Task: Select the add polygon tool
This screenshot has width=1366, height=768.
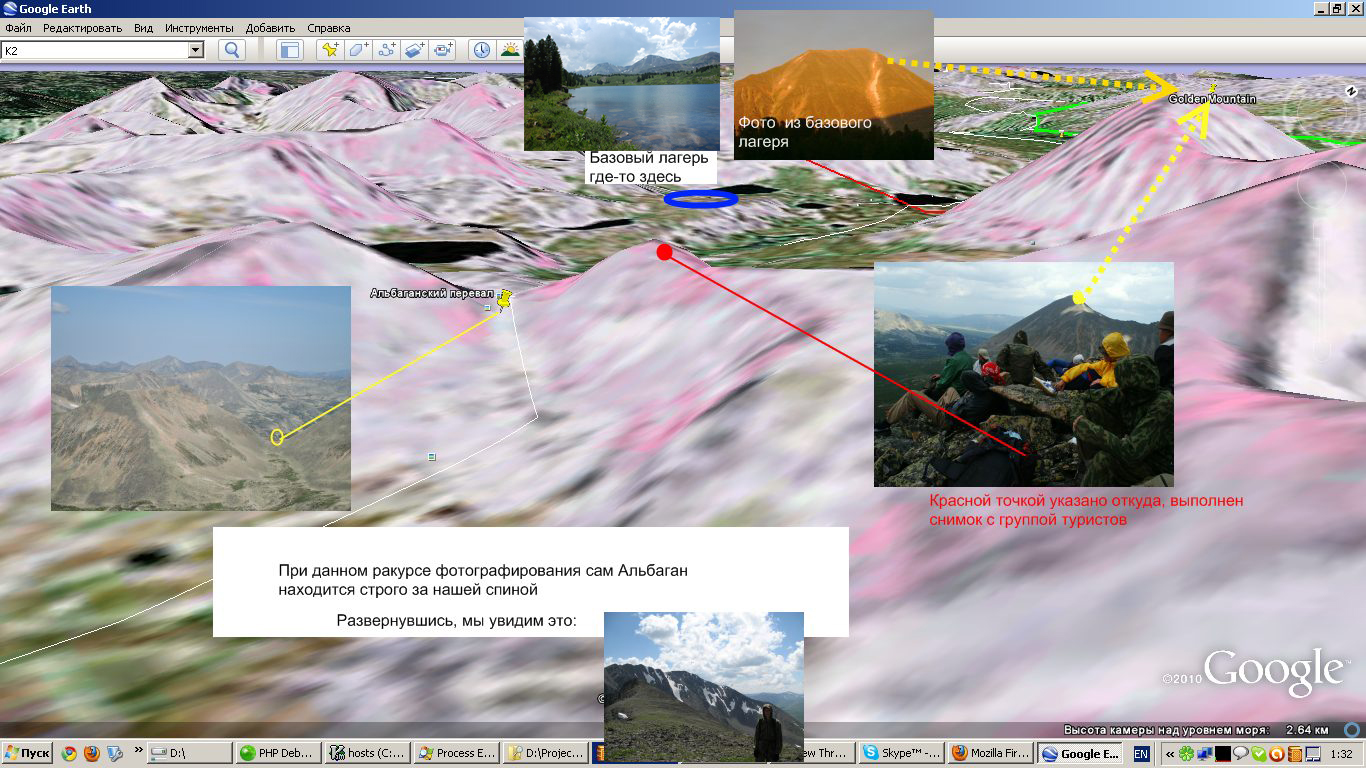Action: [x=358, y=50]
